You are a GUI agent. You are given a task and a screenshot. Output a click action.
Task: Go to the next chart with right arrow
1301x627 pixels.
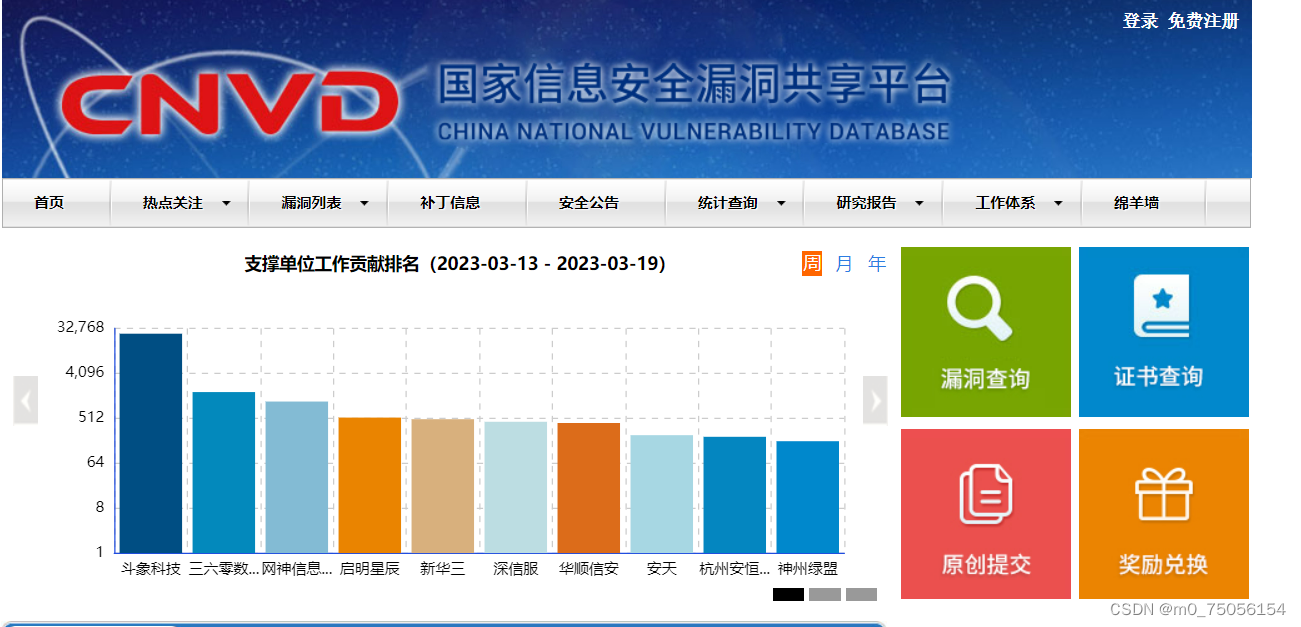click(x=875, y=400)
